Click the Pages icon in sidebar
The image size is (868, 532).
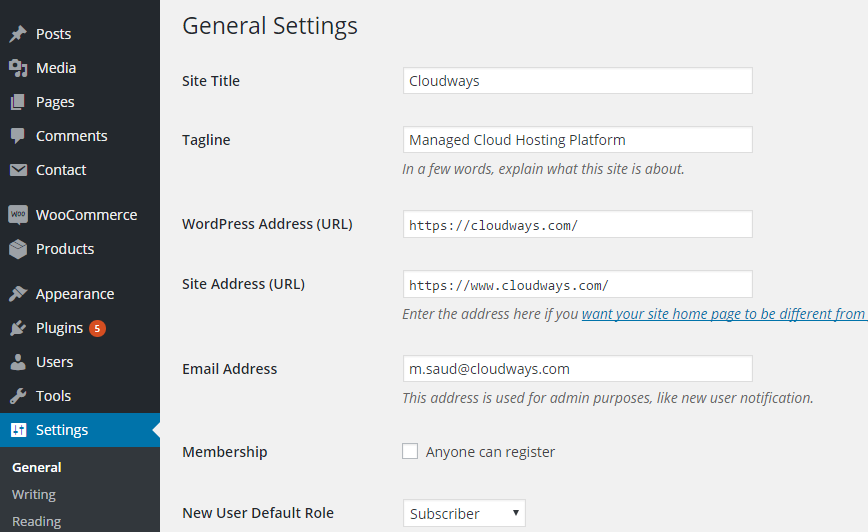[x=18, y=102]
